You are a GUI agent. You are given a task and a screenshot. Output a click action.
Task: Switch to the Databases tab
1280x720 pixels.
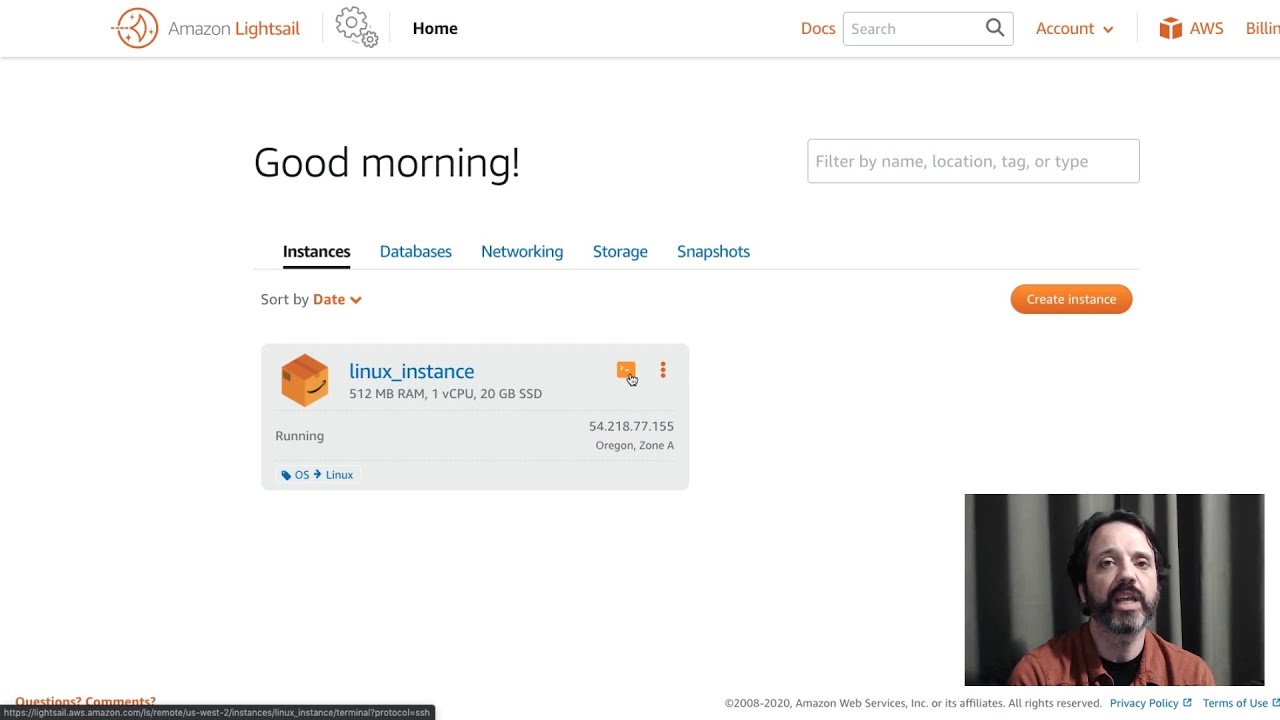tap(415, 251)
